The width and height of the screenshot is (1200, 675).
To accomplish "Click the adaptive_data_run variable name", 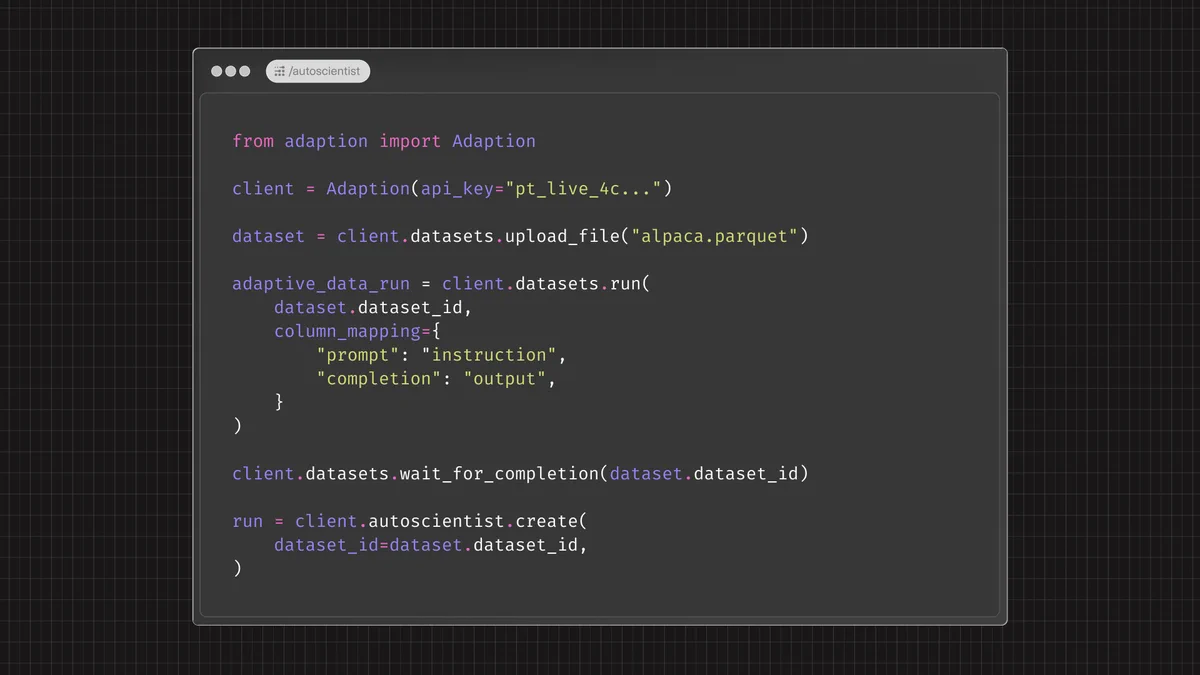I will tap(321, 284).
